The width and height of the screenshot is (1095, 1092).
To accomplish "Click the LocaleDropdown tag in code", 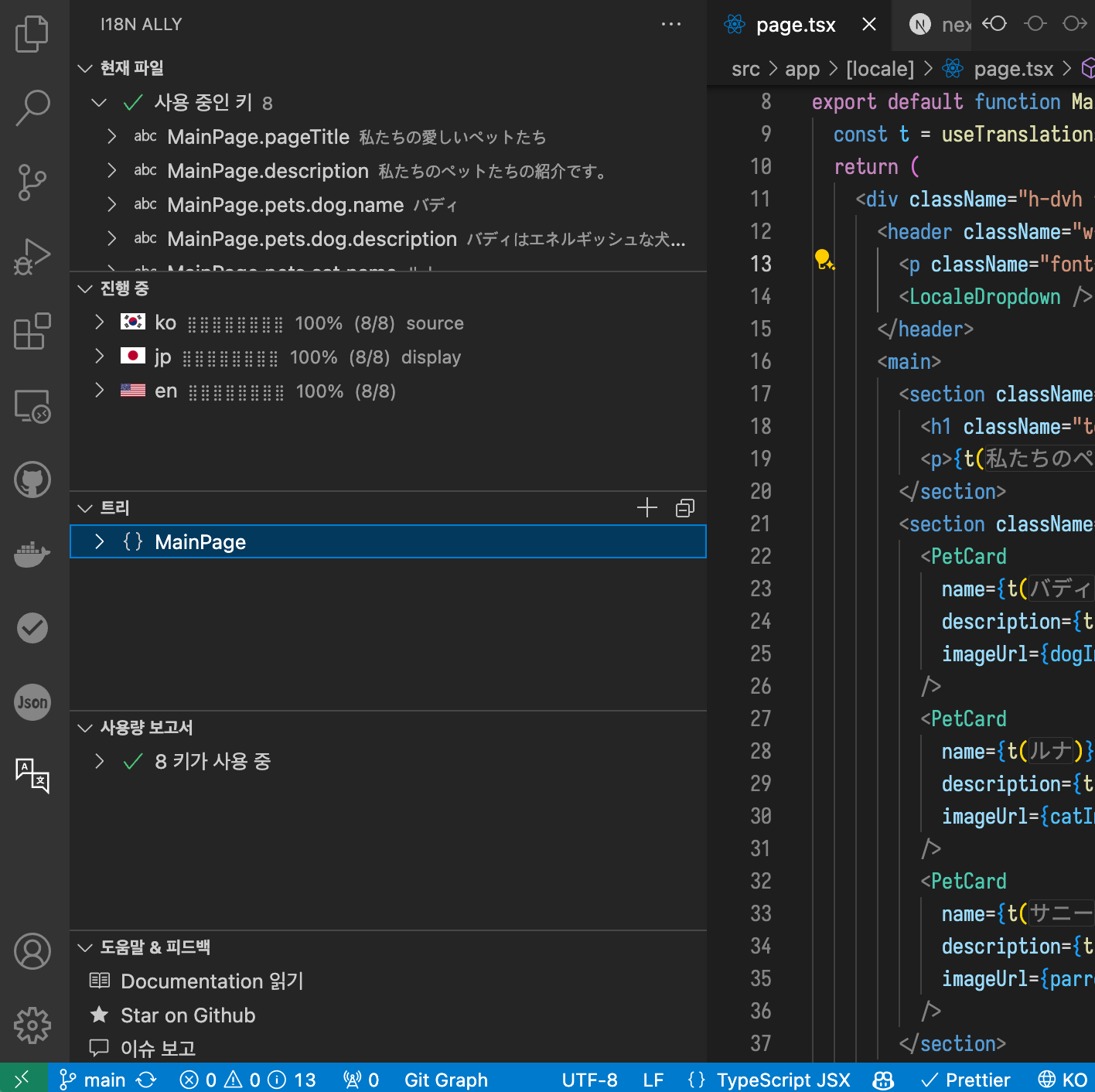I will tap(984, 297).
